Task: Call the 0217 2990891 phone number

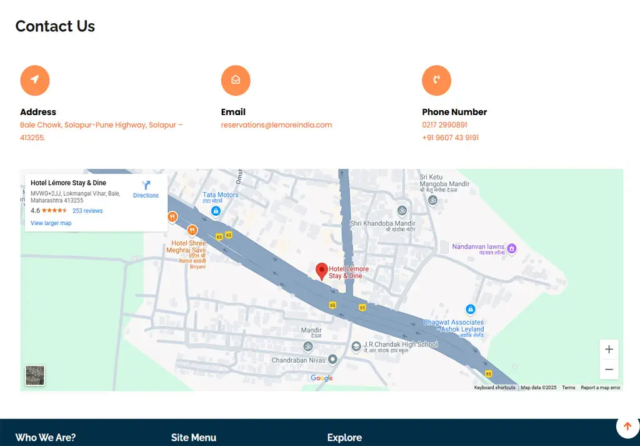Action: tap(444, 125)
